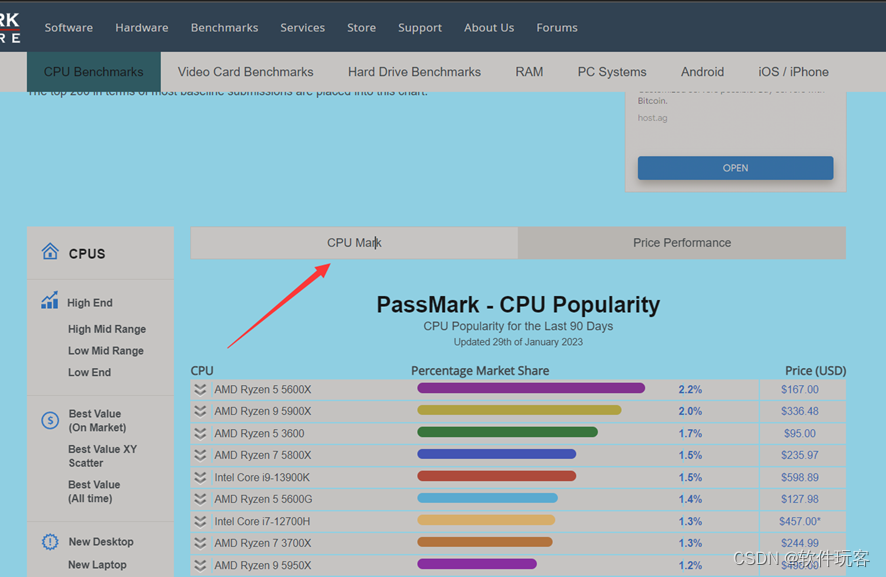Expand the AMD Ryzen 9 5950X row chevron
The image size is (886, 577).
click(x=200, y=565)
